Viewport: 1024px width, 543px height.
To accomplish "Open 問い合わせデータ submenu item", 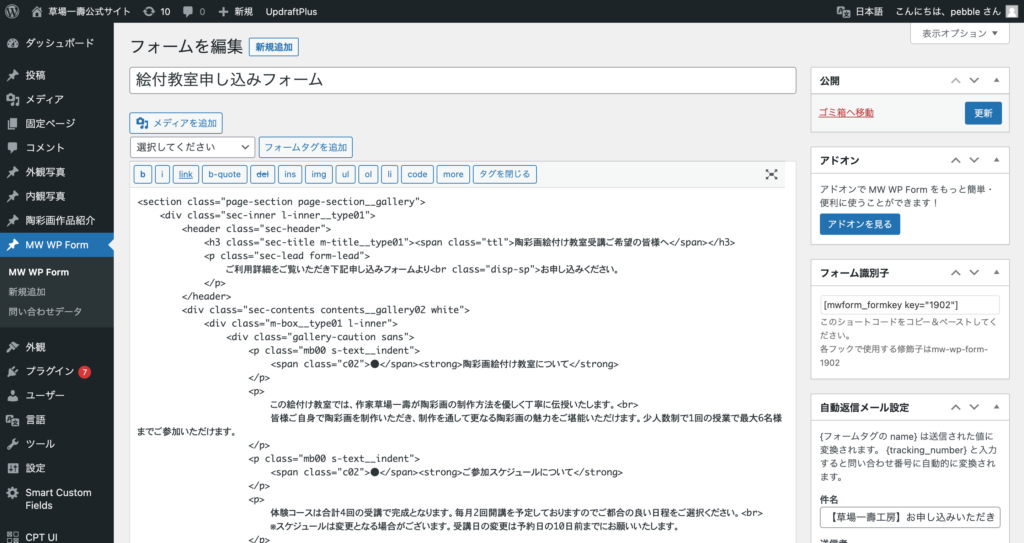I will coord(45,311).
